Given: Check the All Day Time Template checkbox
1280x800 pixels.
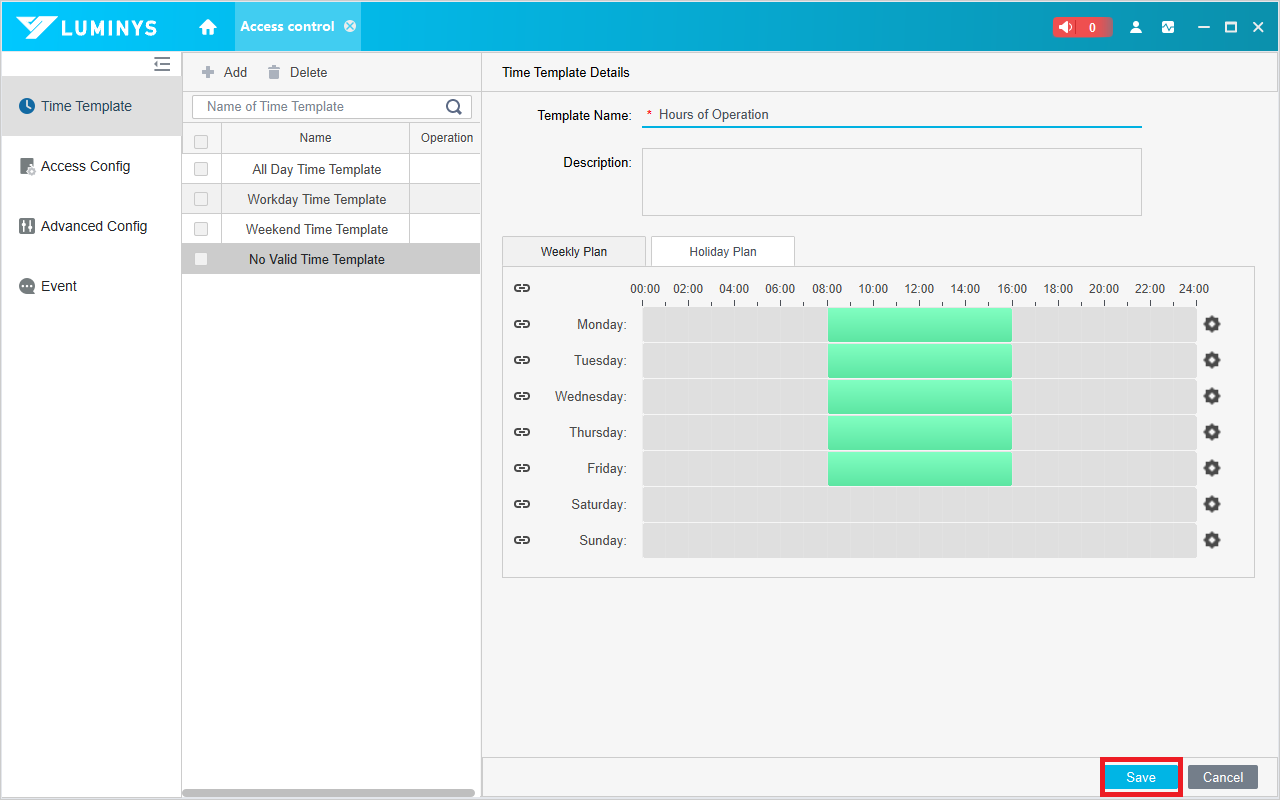Looking at the screenshot, I should pos(201,169).
